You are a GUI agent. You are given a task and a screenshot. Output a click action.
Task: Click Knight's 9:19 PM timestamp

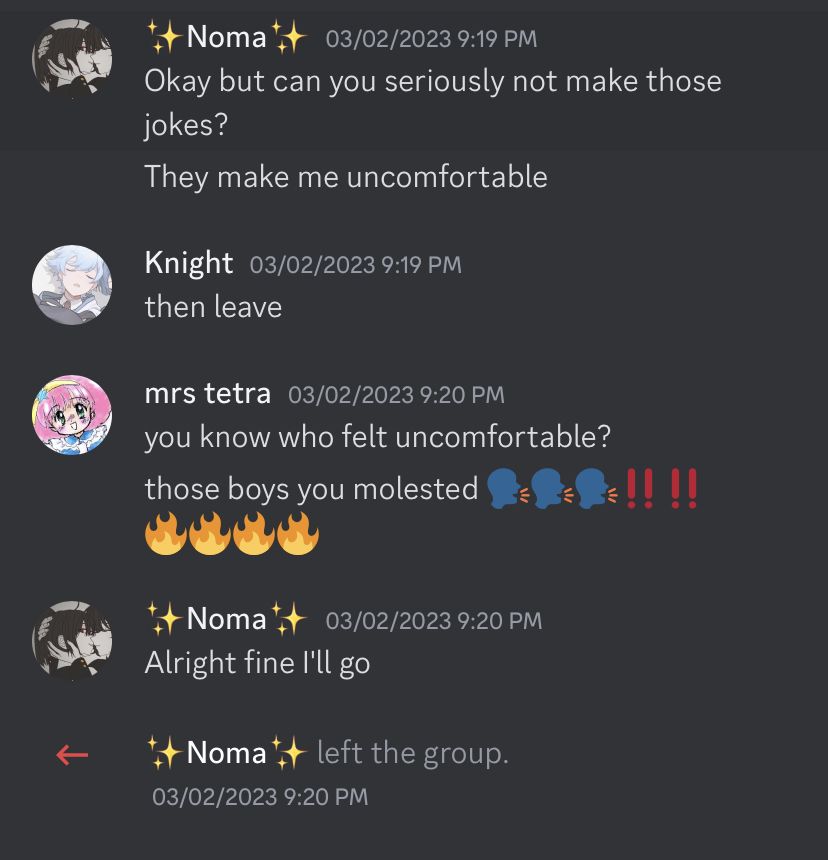coord(355,265)
